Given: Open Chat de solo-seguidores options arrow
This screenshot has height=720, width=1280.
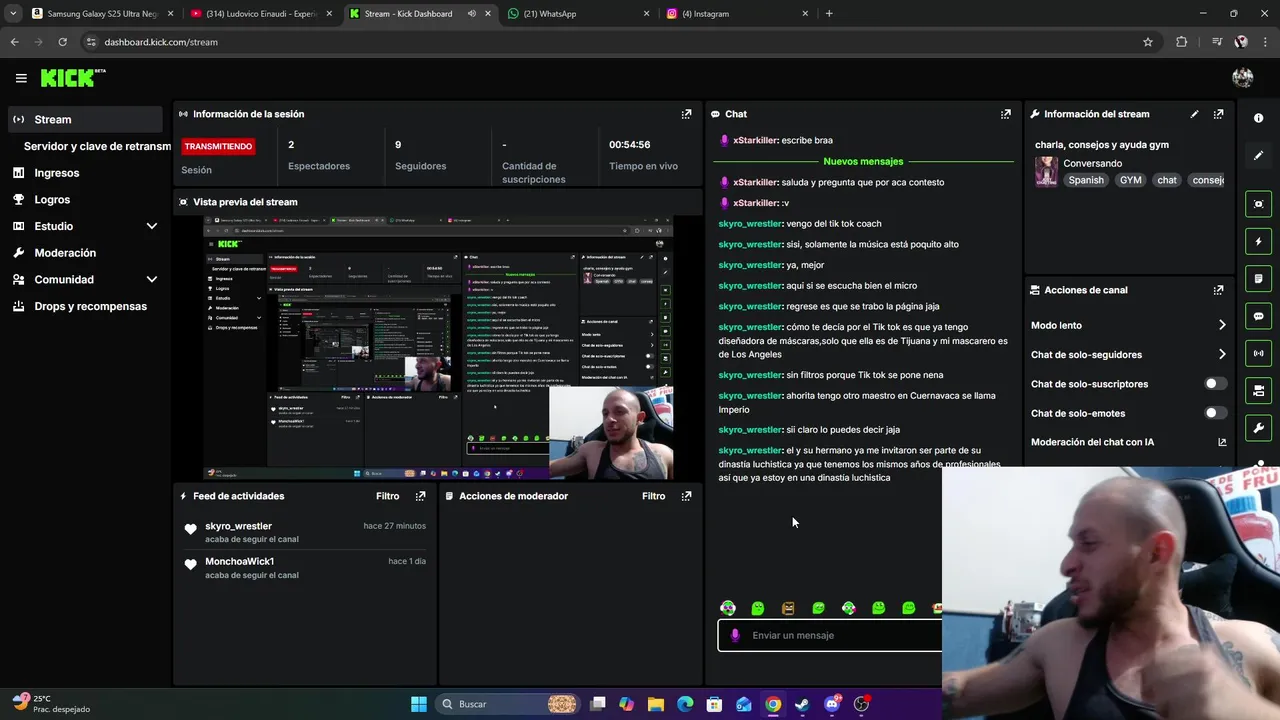Looking at the screenshot, I should click(x=1222, y=354).
